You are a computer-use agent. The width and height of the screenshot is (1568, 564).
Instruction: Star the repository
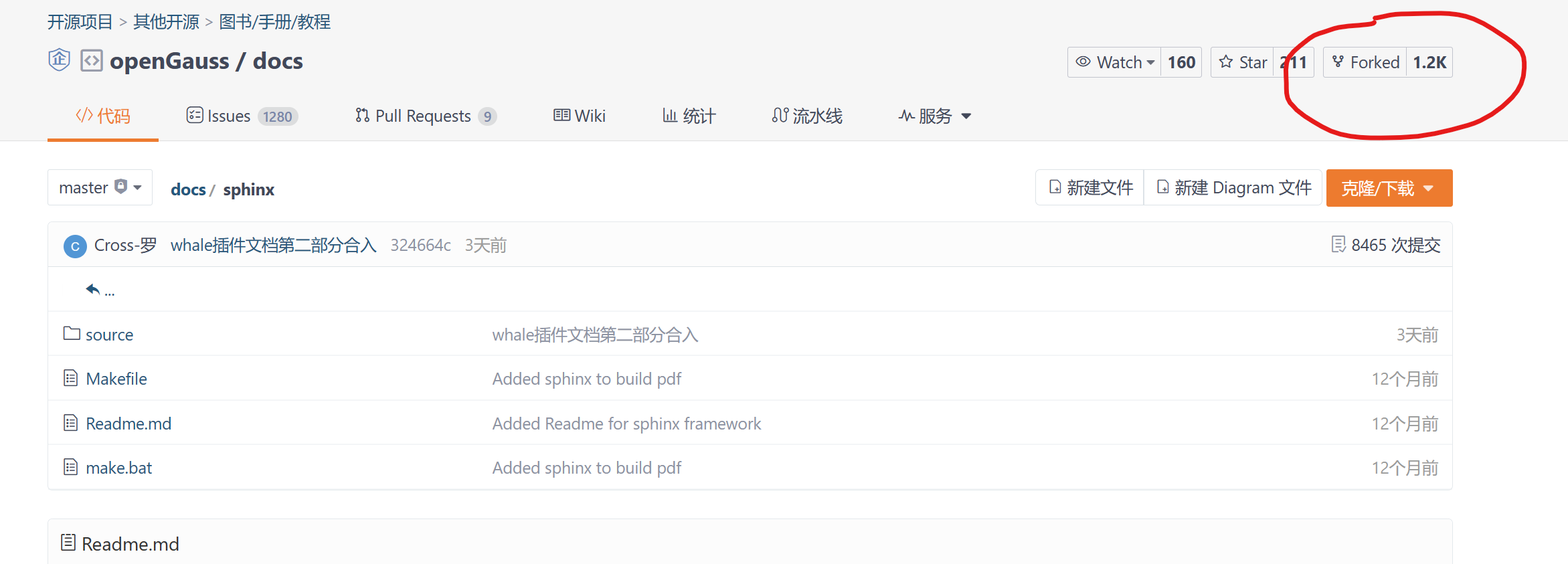tap(1243, 62)
